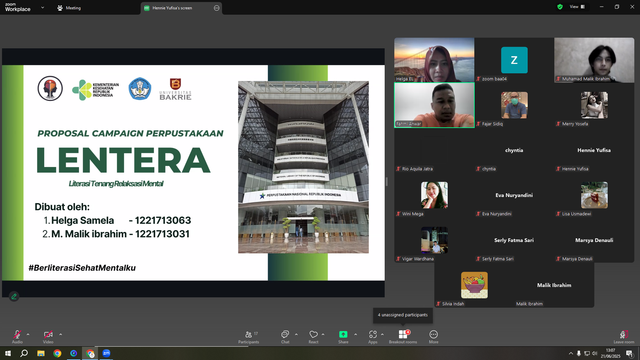
Task: Select Helga video tile
Action: point(434,60)
